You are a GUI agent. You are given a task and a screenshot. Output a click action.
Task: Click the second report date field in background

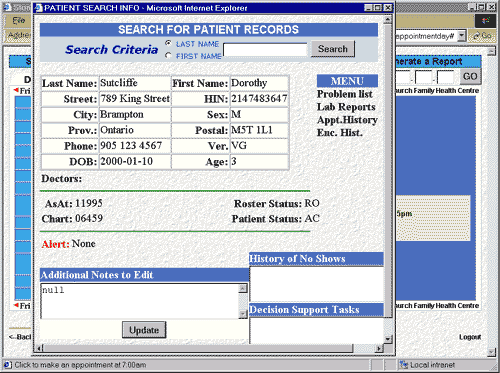click(x=423, y=77)
